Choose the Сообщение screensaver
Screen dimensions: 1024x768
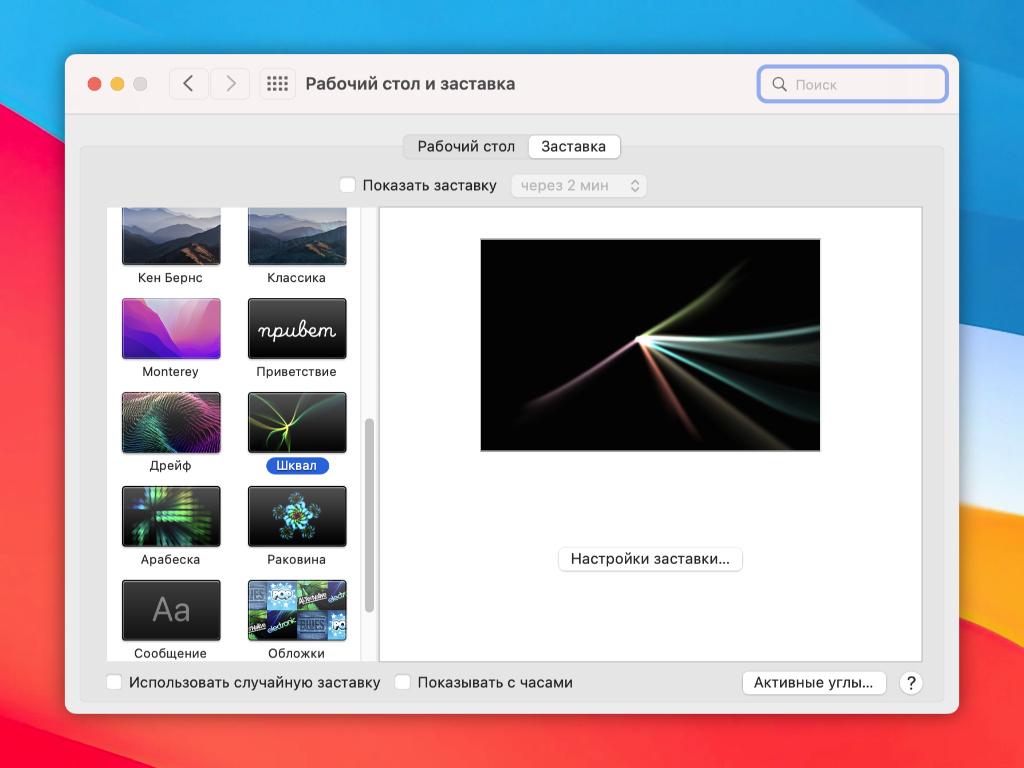171,611
